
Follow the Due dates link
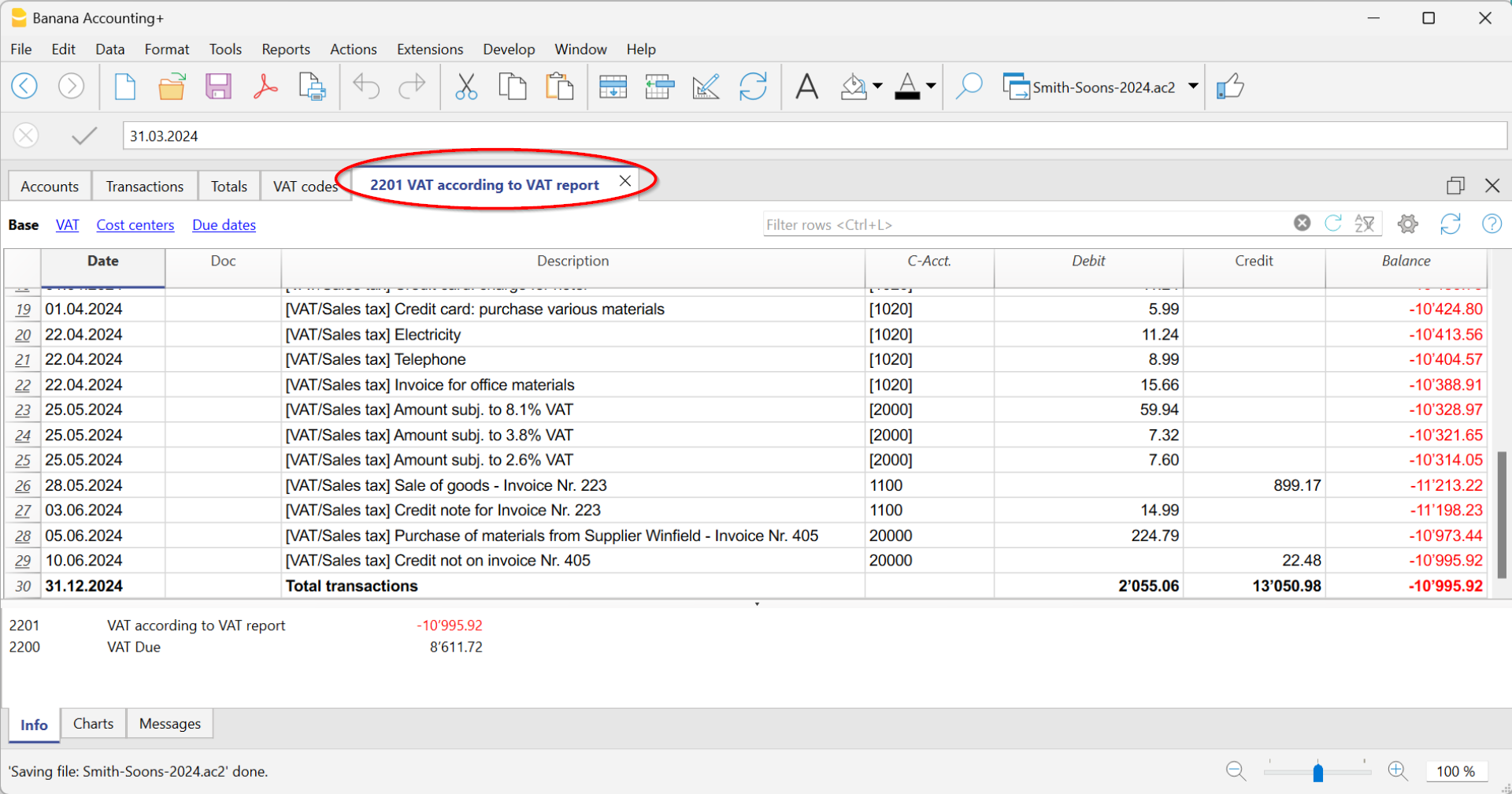pyautogui.click(x=224, y=224)
